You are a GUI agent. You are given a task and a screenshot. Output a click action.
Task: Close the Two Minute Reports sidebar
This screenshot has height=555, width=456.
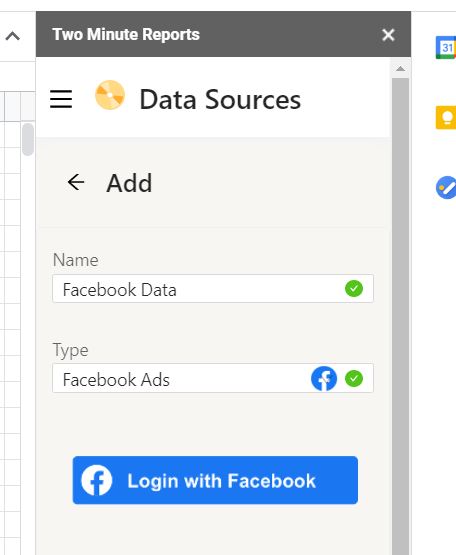point(388,35)
